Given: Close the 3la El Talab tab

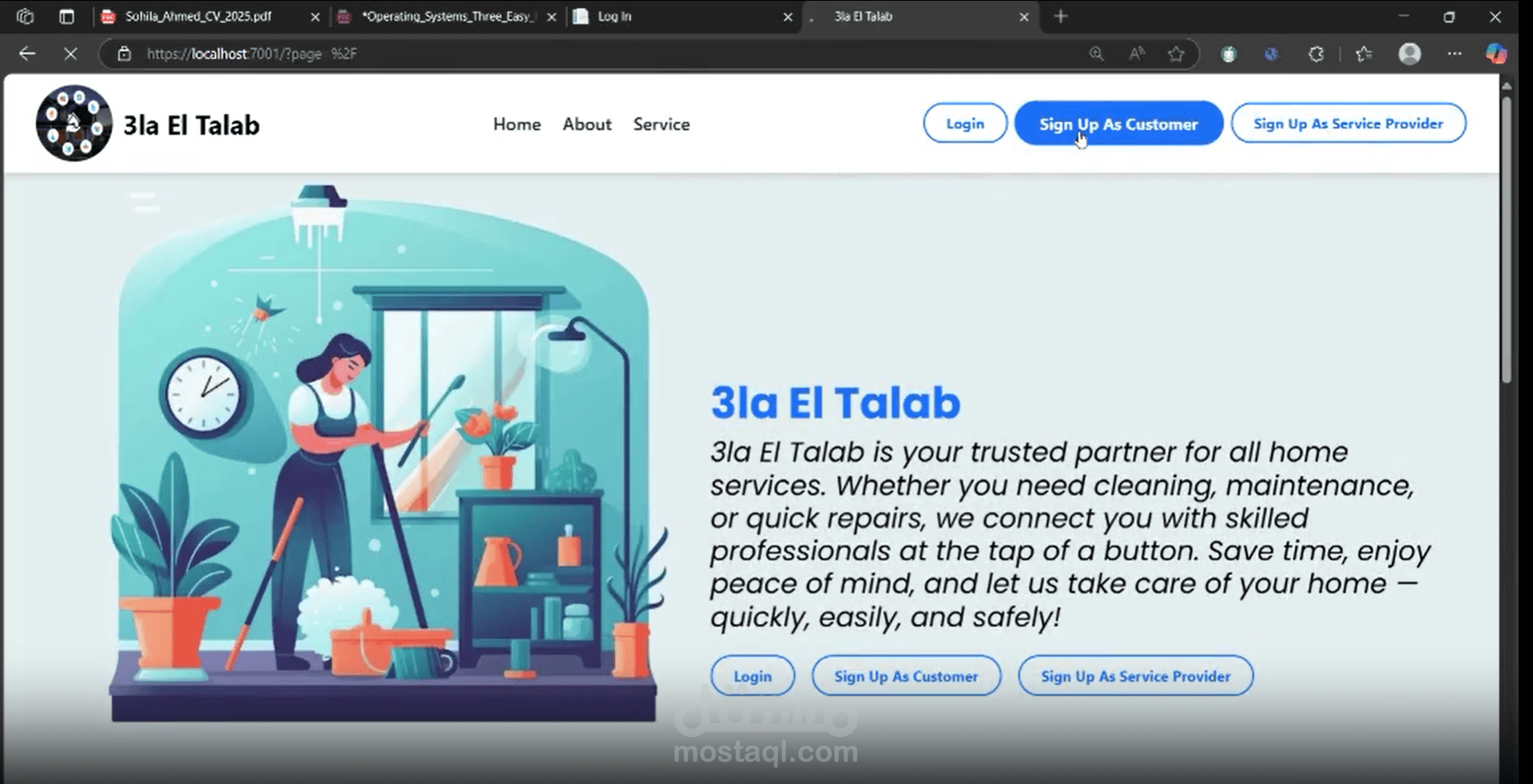Looking at the screenshot, I should pyautogui.click(x=1024, y=17).
